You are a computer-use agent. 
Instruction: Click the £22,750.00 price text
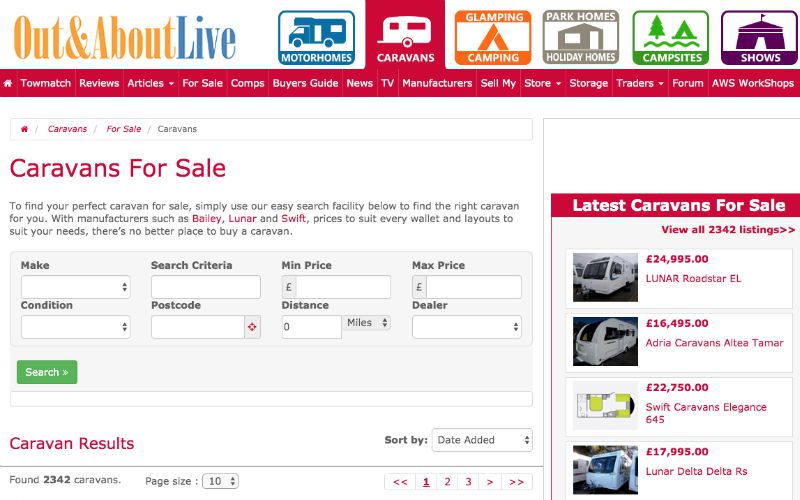coord(677,388)
